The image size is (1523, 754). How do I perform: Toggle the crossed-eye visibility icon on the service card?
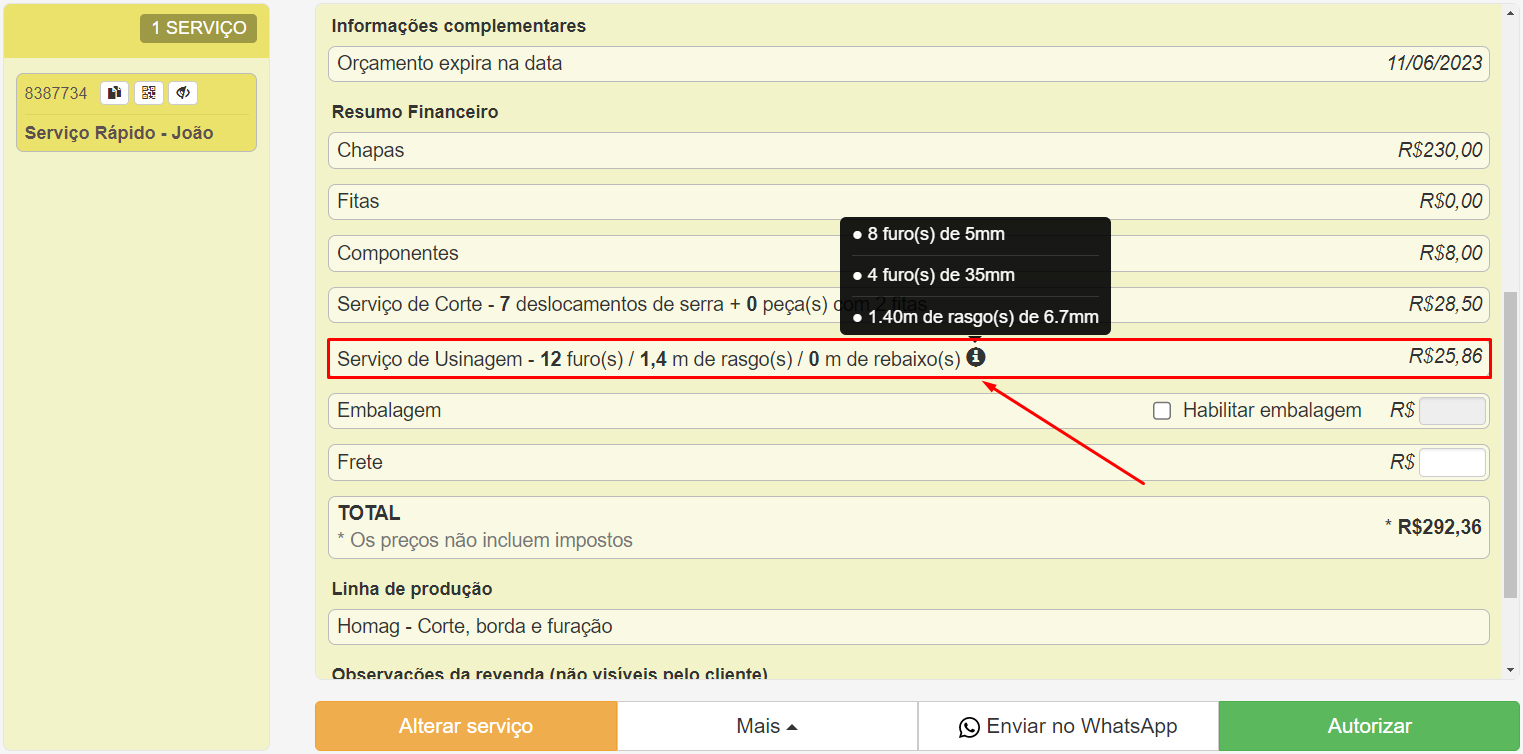[183, 93]
